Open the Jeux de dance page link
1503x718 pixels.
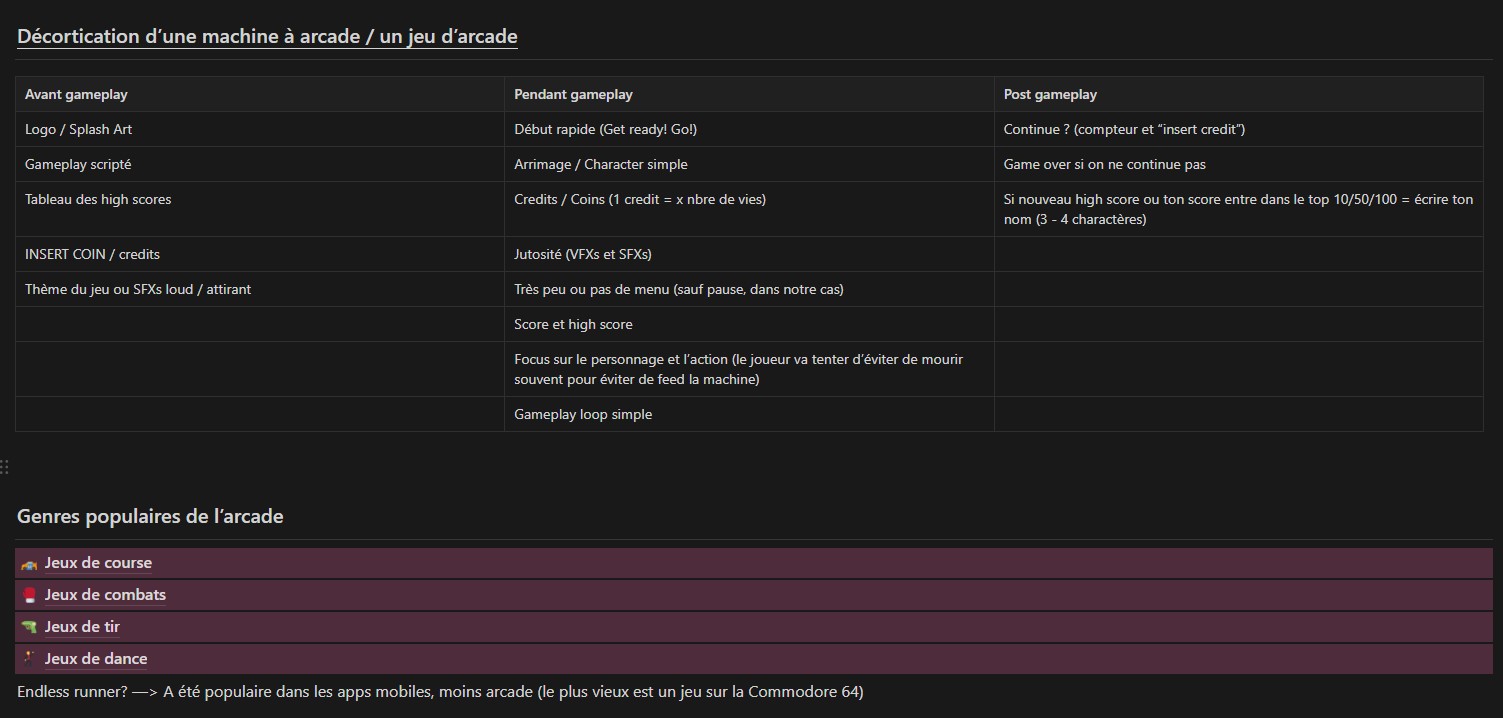point(96,659)
